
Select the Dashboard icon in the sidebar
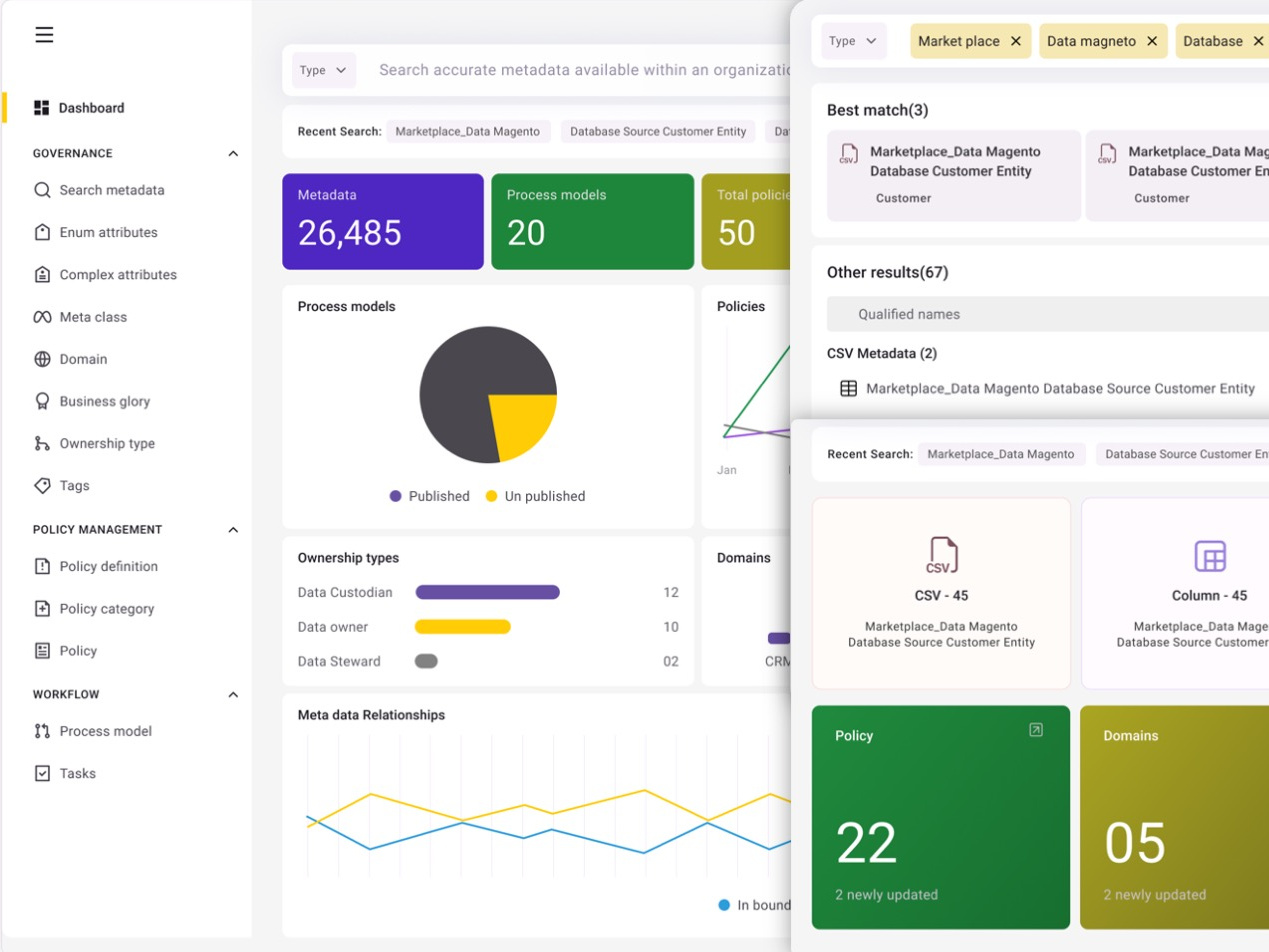click(42, 107)
